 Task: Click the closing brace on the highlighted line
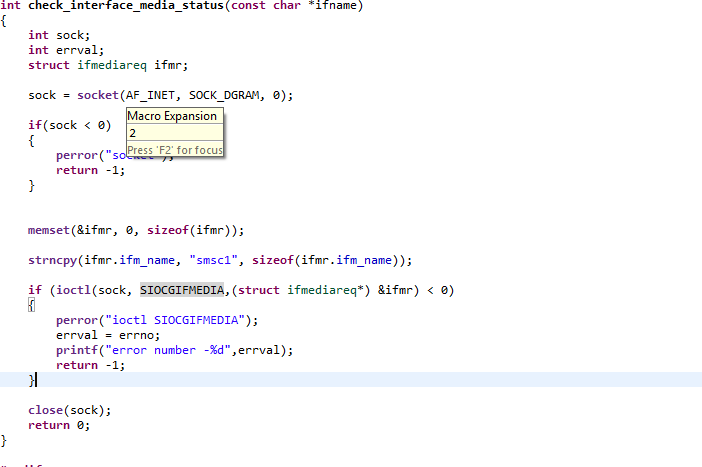(32, 380)
